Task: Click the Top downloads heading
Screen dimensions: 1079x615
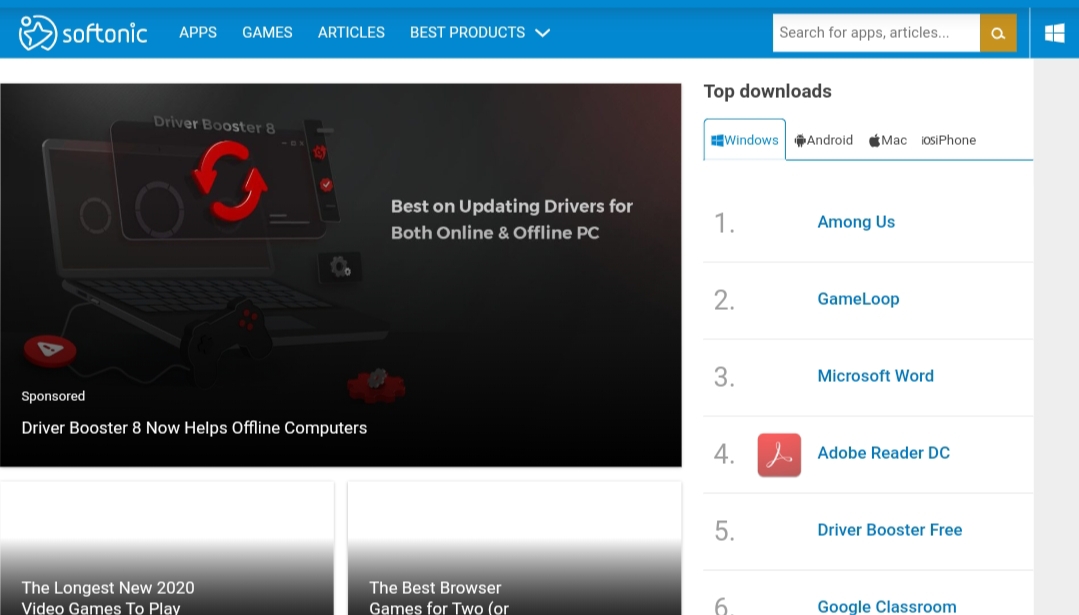Action: click(x=767, y=91)
